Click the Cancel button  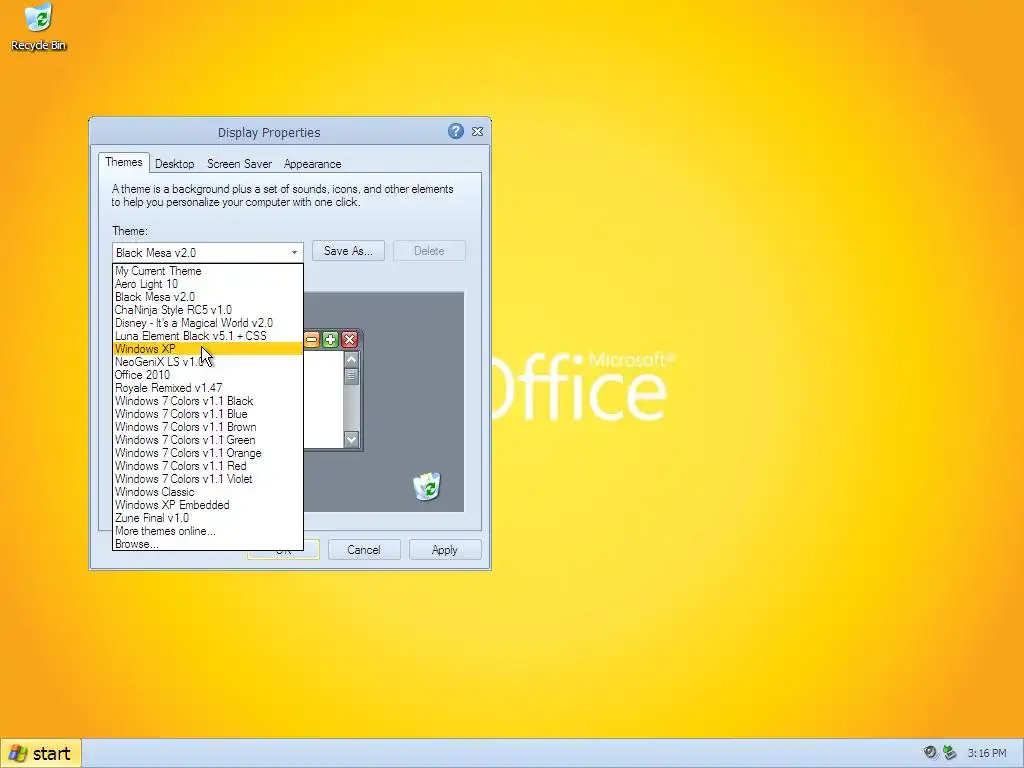click(x=364, y=550)
